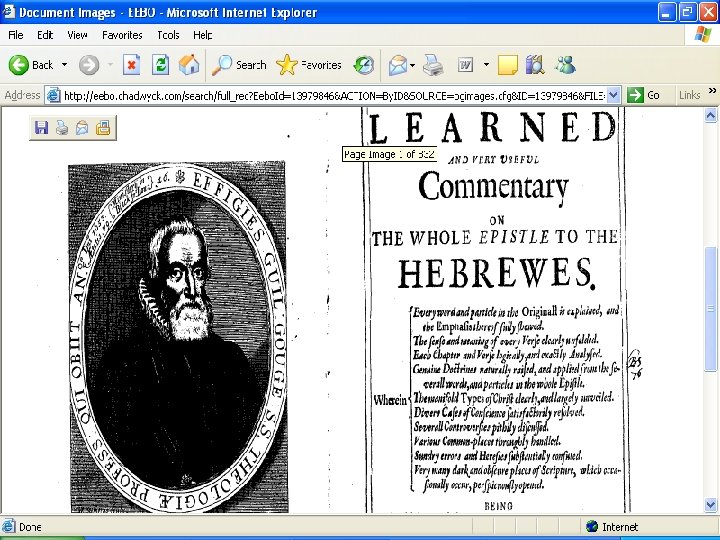This screenshot has width=720, height=540.
Task: Open the Mail envelope icon
Action: pos(398,65)
